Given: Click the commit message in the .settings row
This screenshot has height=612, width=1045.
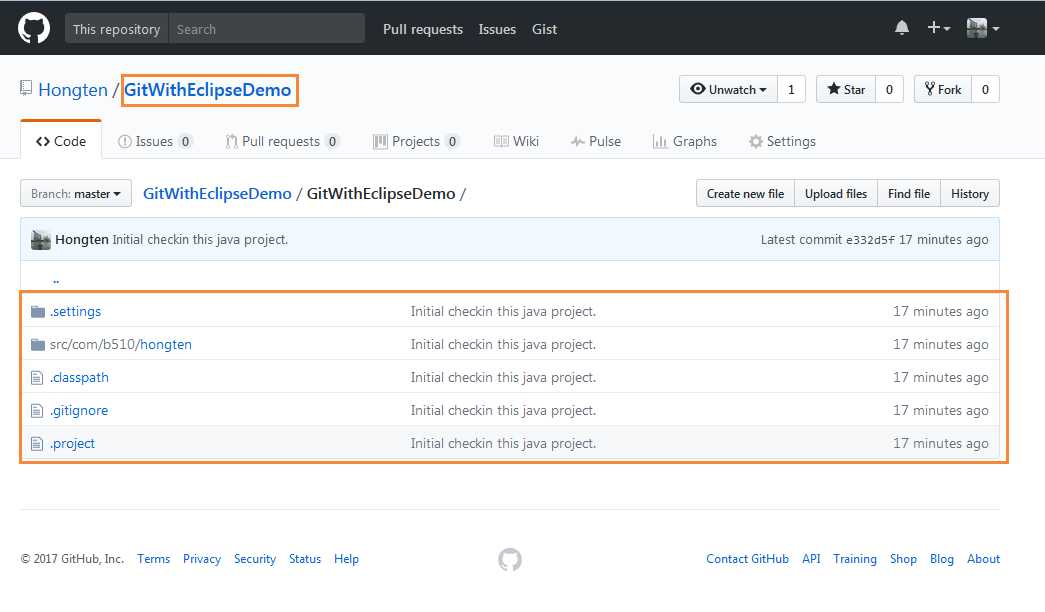Looking at the screenshot, I should click(x=503, y=311).
